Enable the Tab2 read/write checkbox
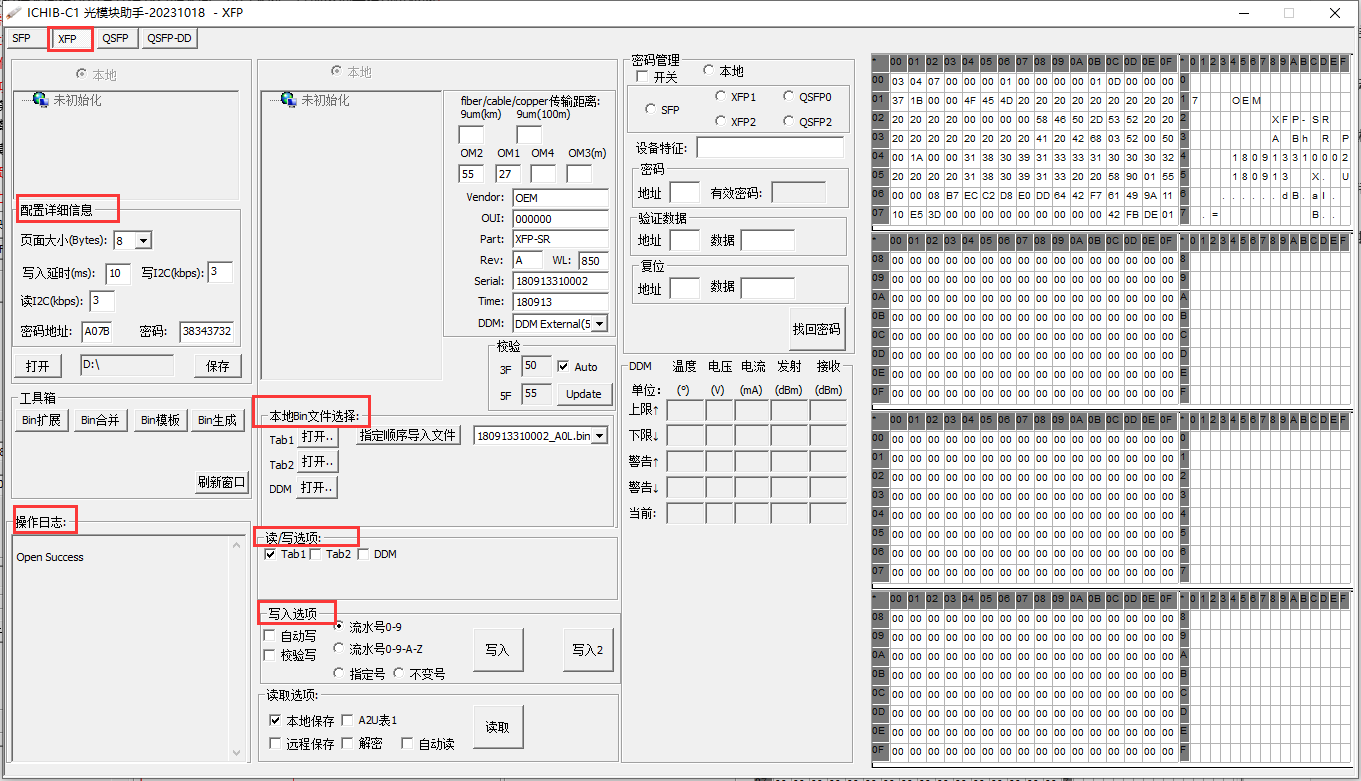Image resolution: width=1361 pixels, height=781 pixels. tap(316, 554)
